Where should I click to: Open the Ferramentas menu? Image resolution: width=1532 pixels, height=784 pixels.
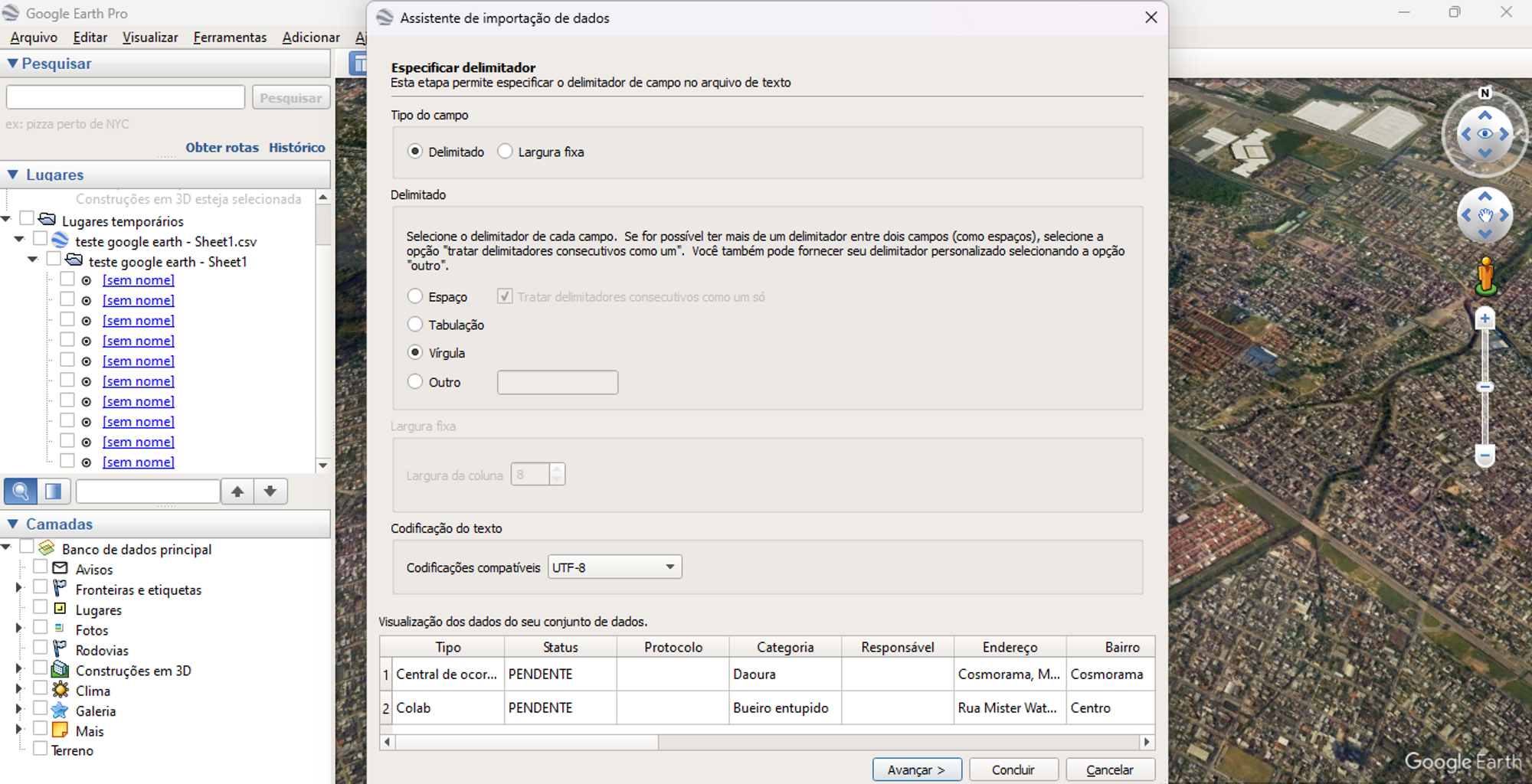tap(229, 37)
